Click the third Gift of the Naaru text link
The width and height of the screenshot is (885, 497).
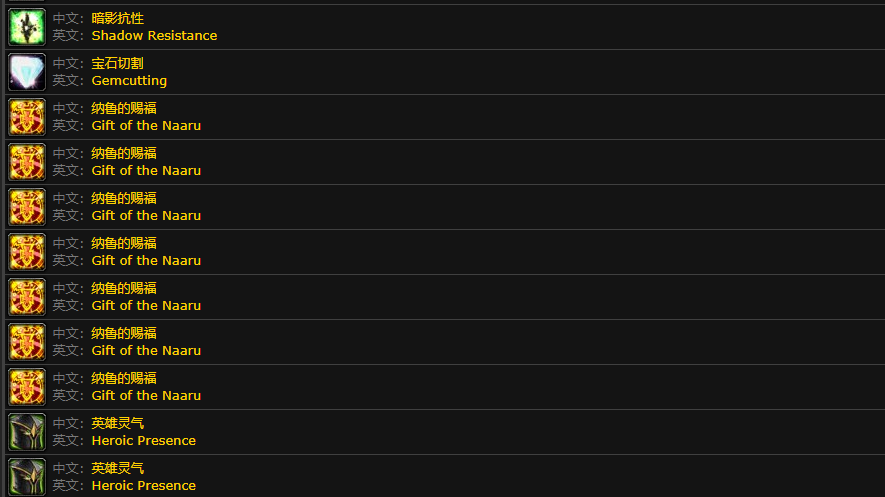click(146, 215)
